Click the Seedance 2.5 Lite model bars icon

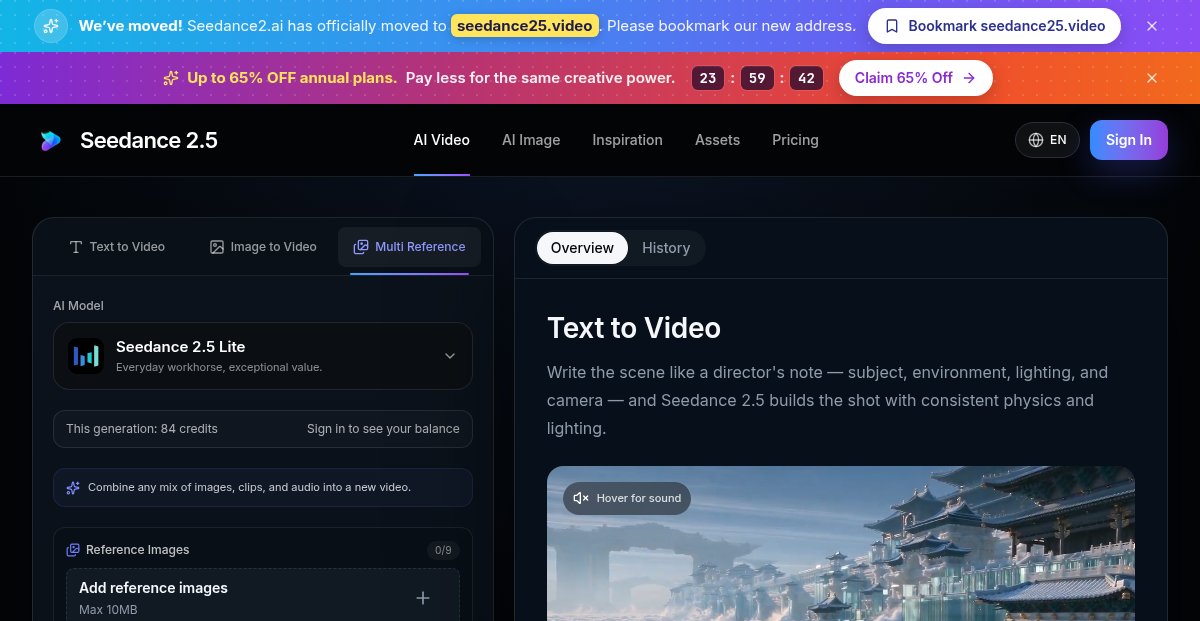(x=86, y=356)
